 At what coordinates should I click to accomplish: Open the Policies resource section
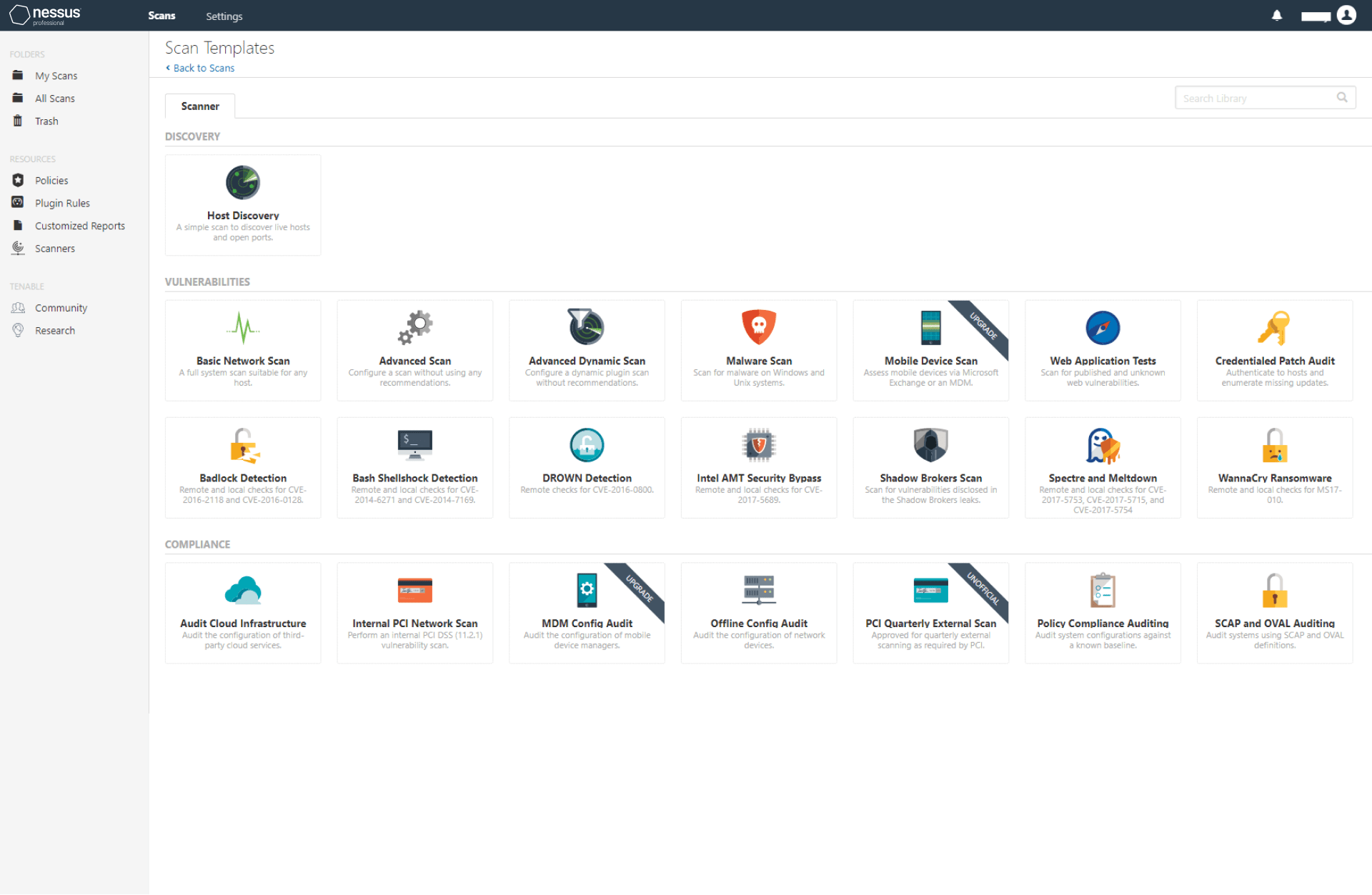pos(52,180)
